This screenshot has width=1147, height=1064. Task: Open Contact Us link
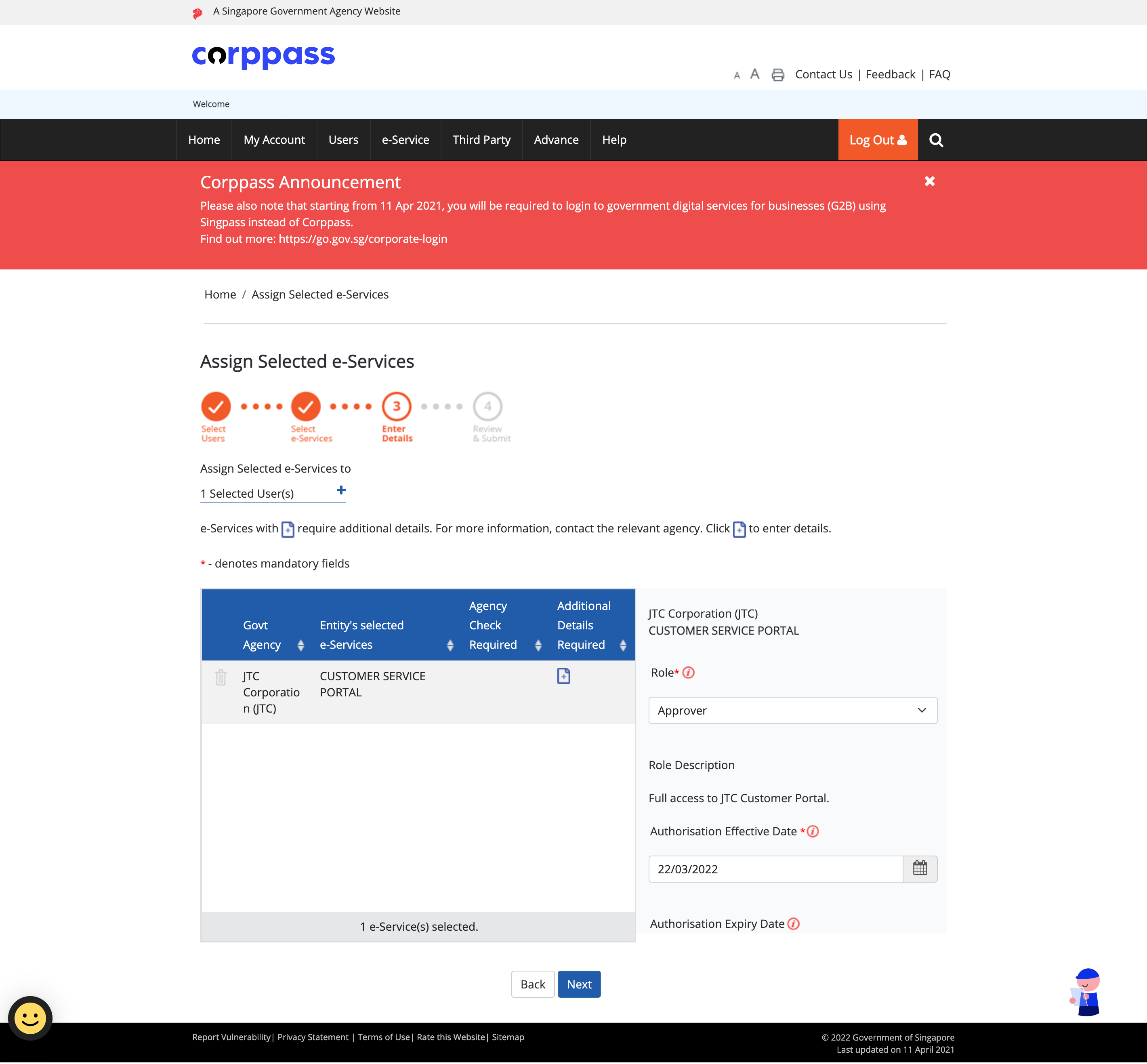823,74
